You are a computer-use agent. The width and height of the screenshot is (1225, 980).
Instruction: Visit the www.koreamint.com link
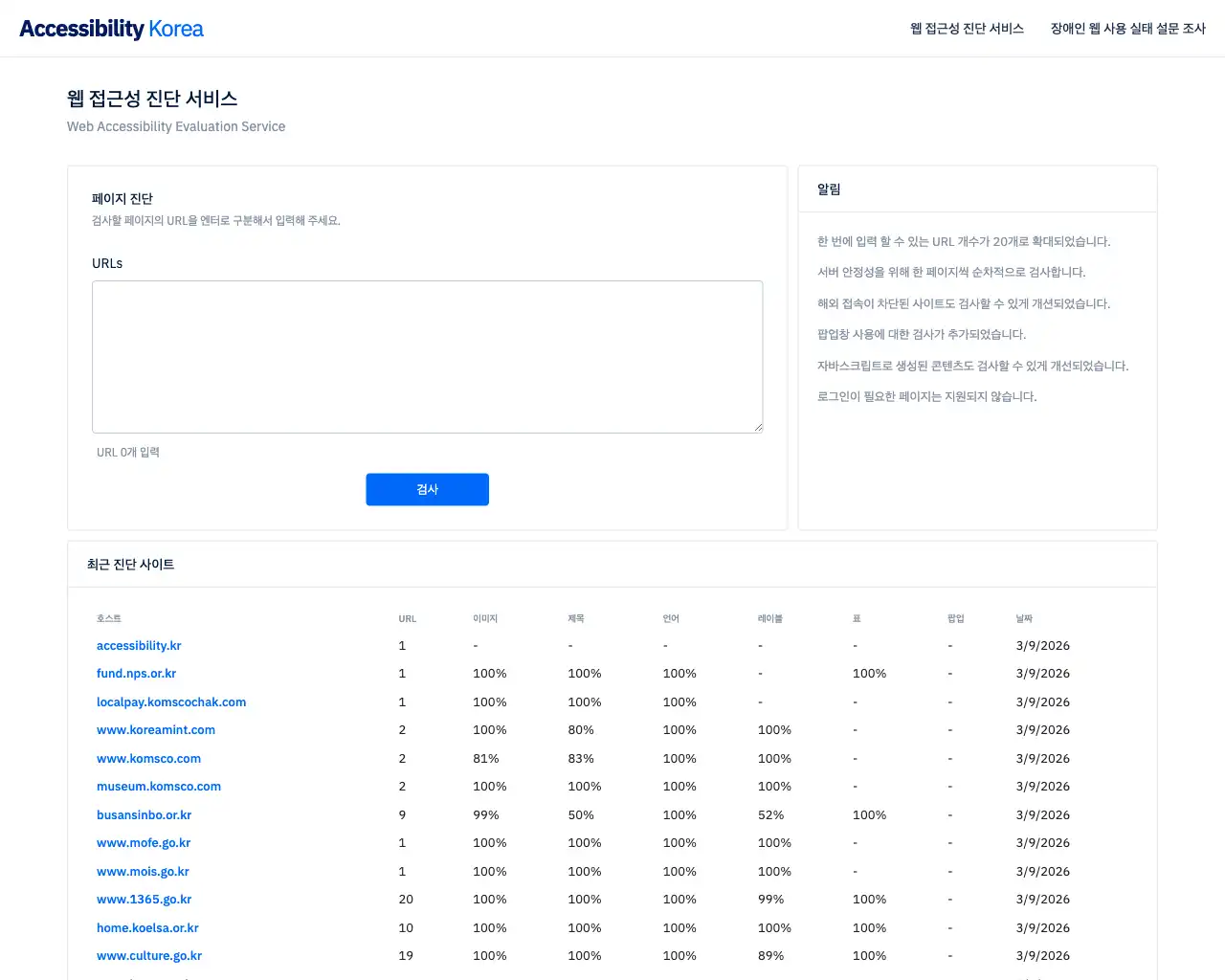tap(156, 730)
